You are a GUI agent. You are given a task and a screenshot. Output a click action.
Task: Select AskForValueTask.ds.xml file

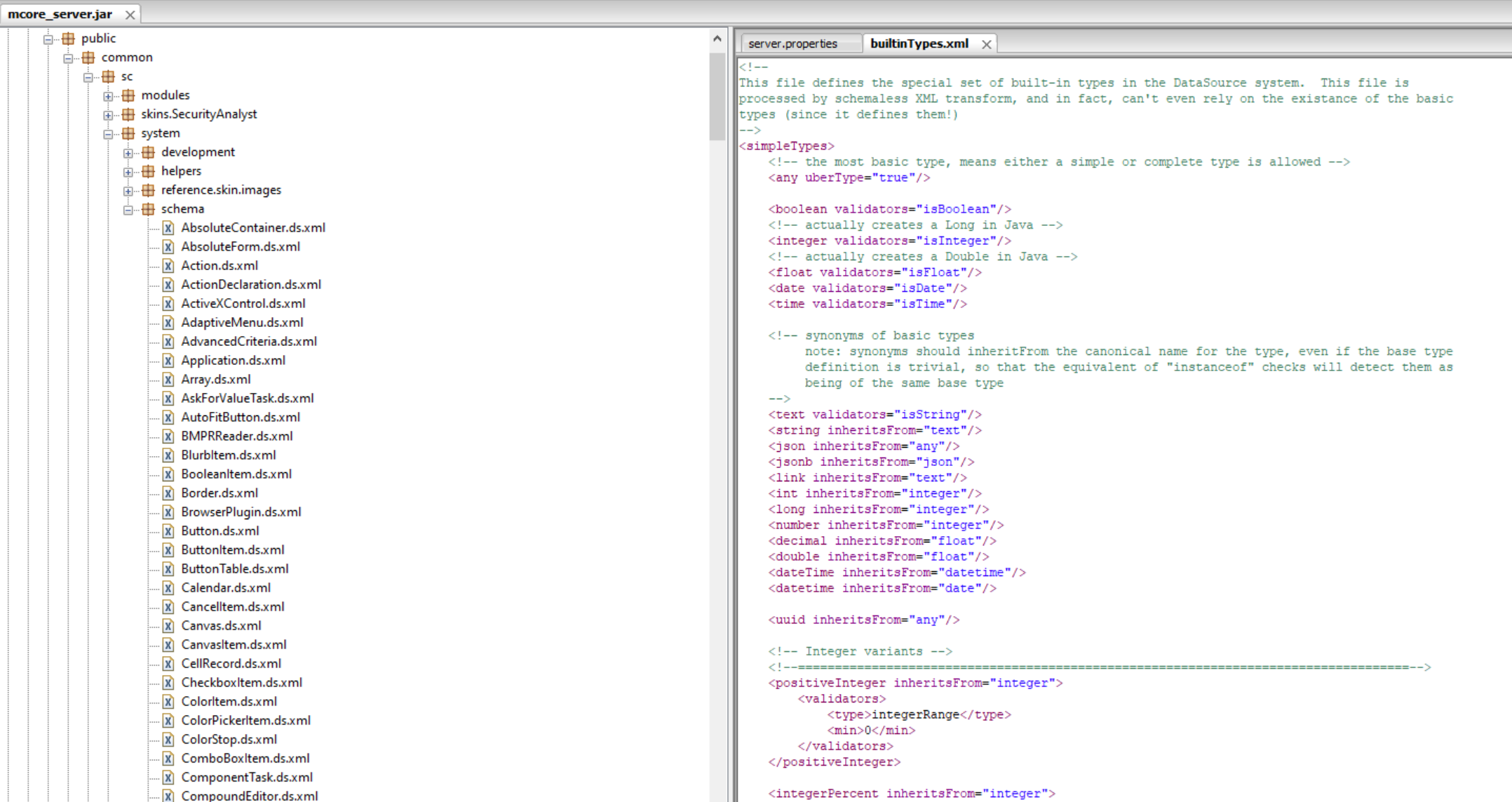point(248,399)
